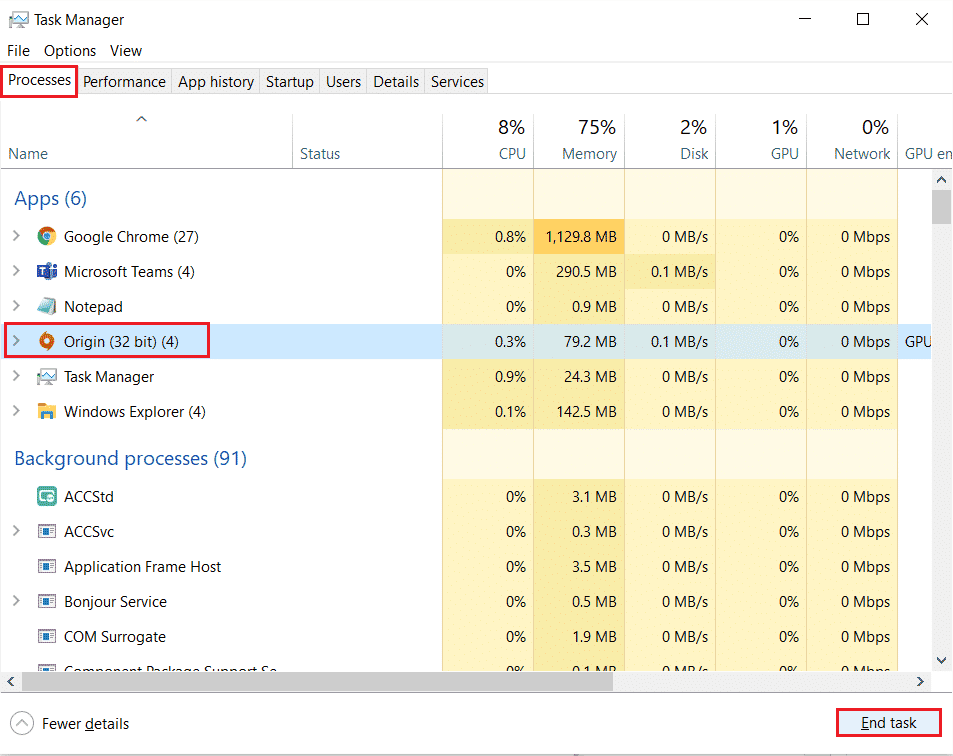The image size is (953, 756).
Task: Click the Fewer details circle arrow icon
Action: point(22,723)
